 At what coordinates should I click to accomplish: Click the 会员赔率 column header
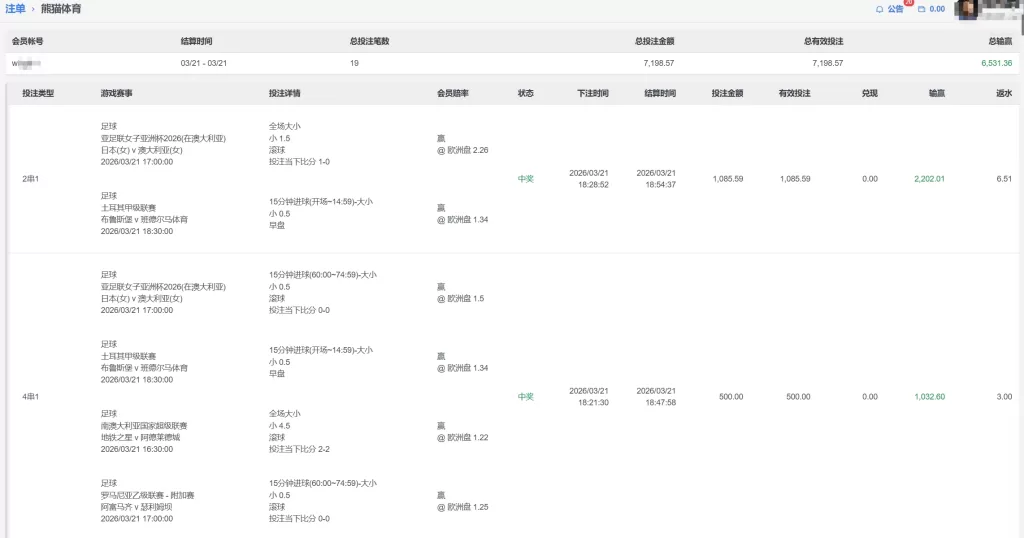click(x=453, y=93)
